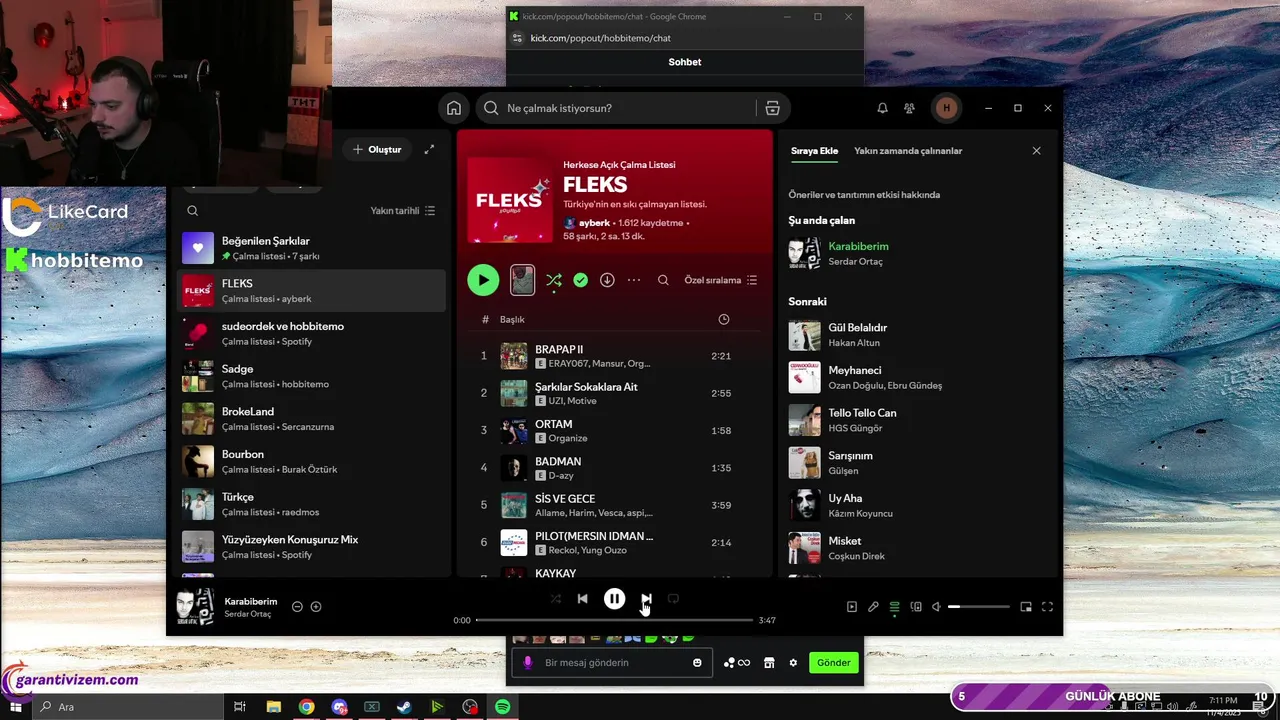Open the Sadge playlist
Image resolution: width=1280 pixels, height=720 pixels.
coord(311,376)
